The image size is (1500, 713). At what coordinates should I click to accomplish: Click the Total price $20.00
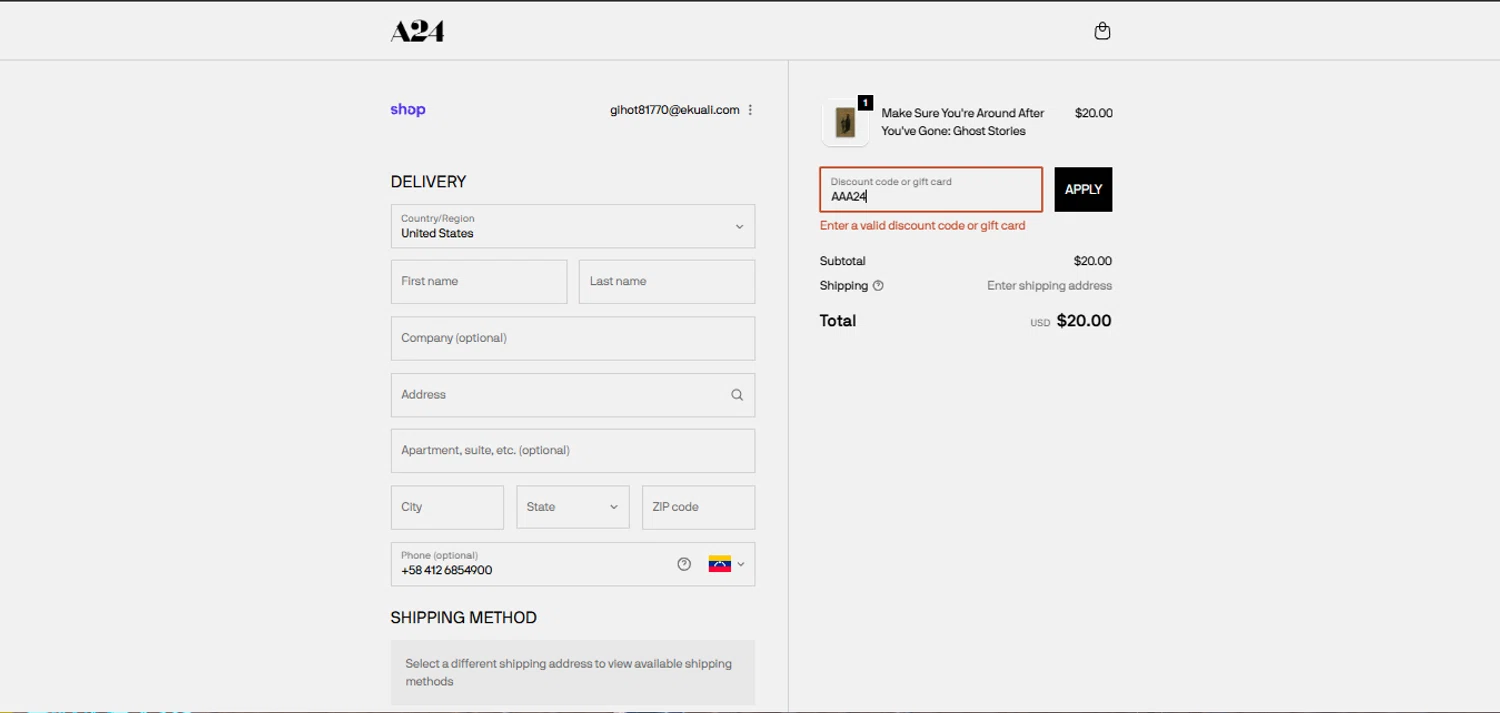click(1084, 321)
